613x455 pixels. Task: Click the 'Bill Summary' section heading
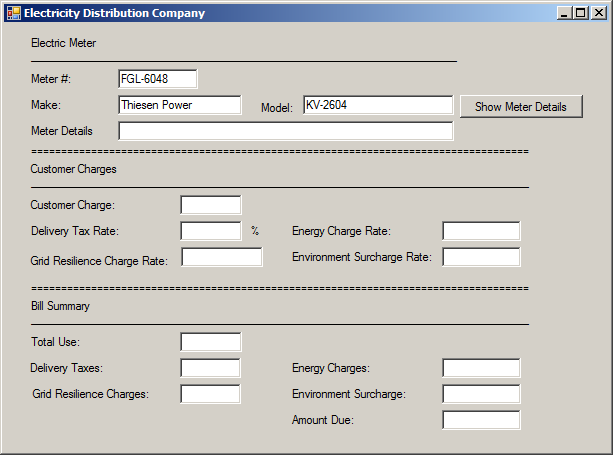[60, 306]
